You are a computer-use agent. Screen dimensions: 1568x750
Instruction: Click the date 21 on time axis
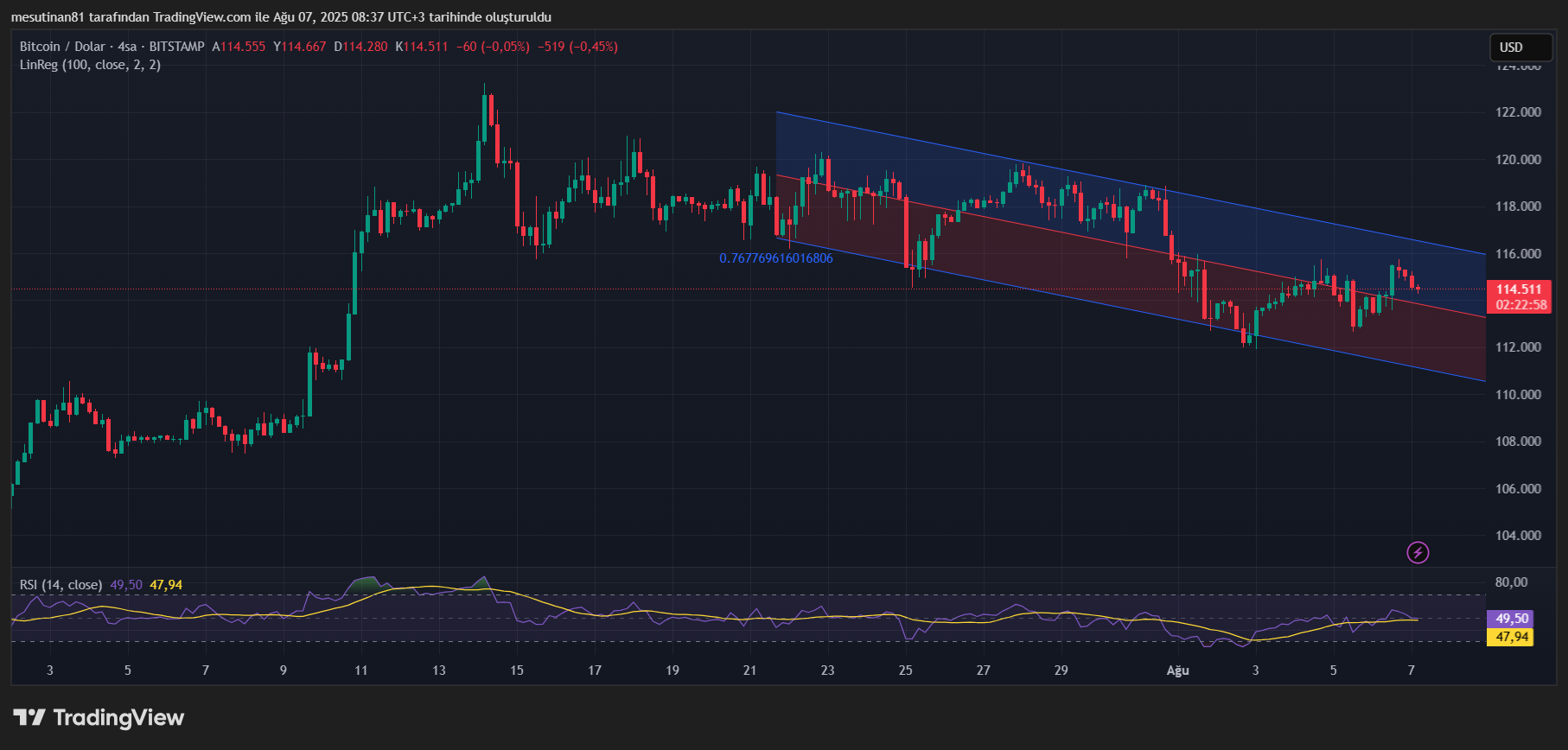click(749, 671)
